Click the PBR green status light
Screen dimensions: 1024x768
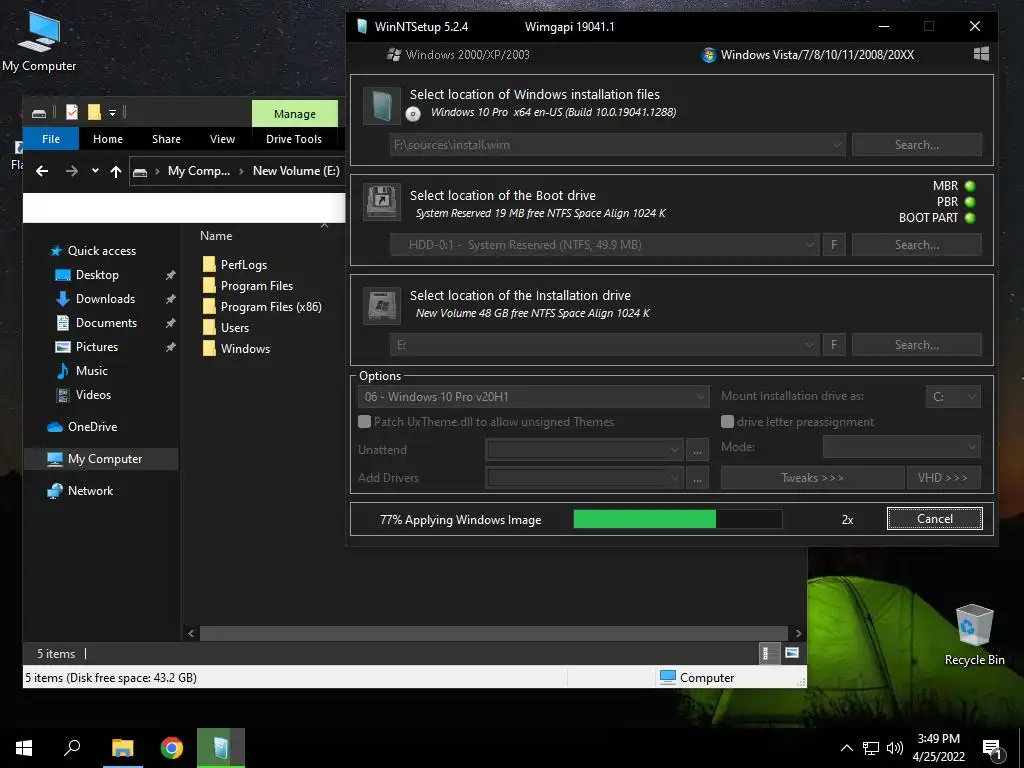(x=970, y=202)
